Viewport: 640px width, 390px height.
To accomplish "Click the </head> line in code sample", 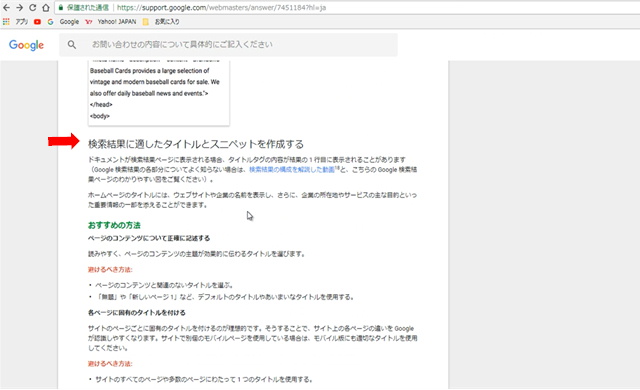I will [101, 105].
